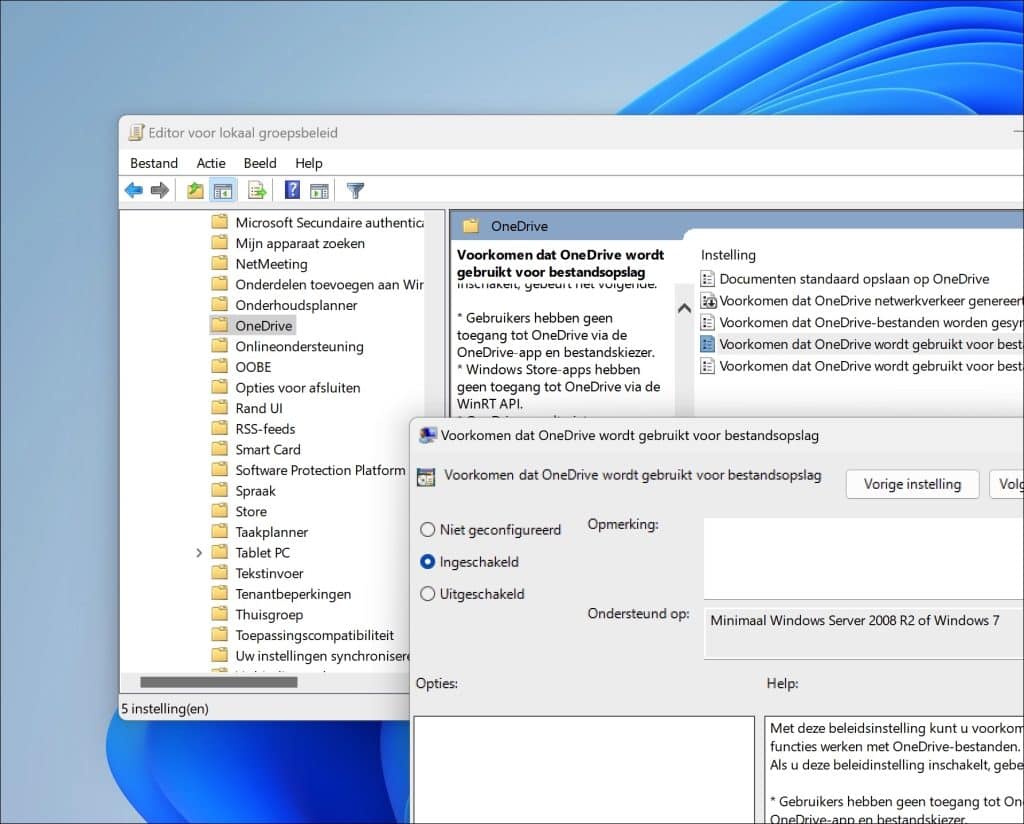Open the Help menu
The width and height of the screenshot is (1024, 824).
[x=309, y=163]
